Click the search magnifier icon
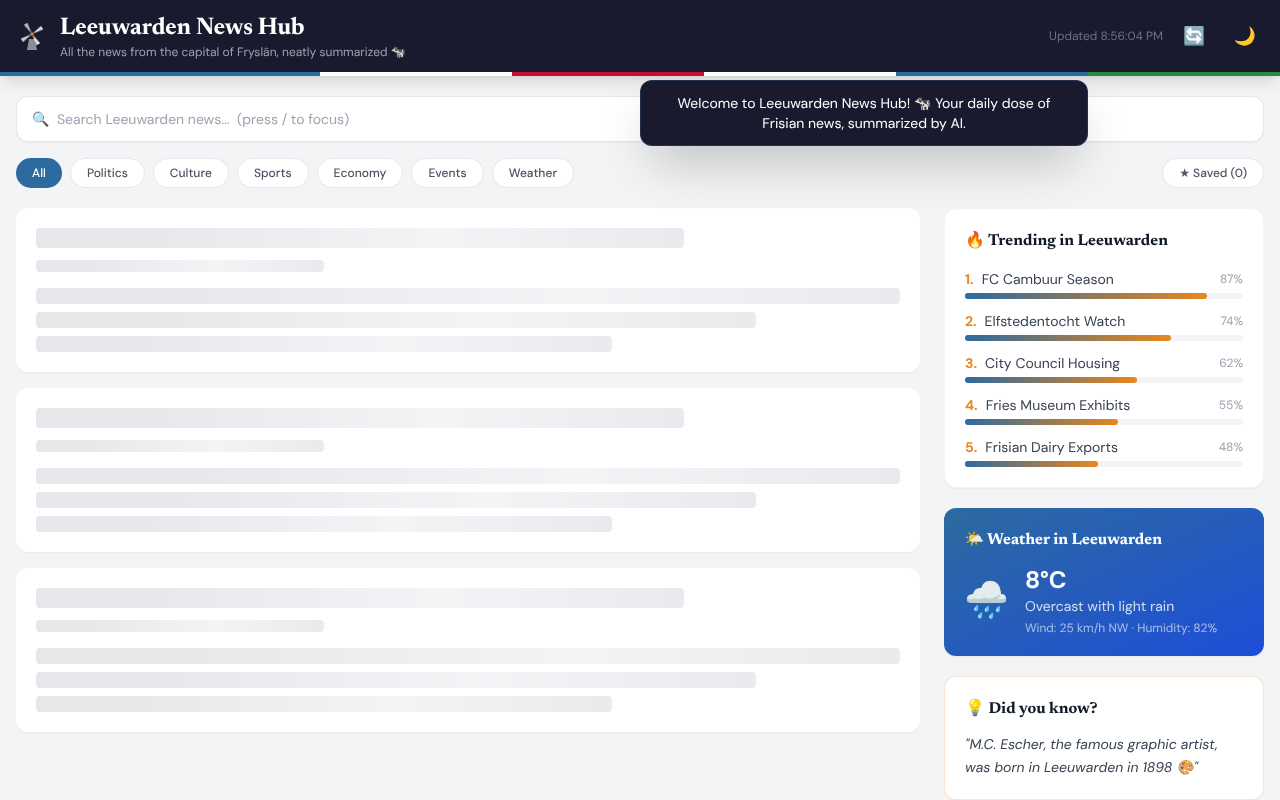This screenshot has width=1280, height=800. 40,119
